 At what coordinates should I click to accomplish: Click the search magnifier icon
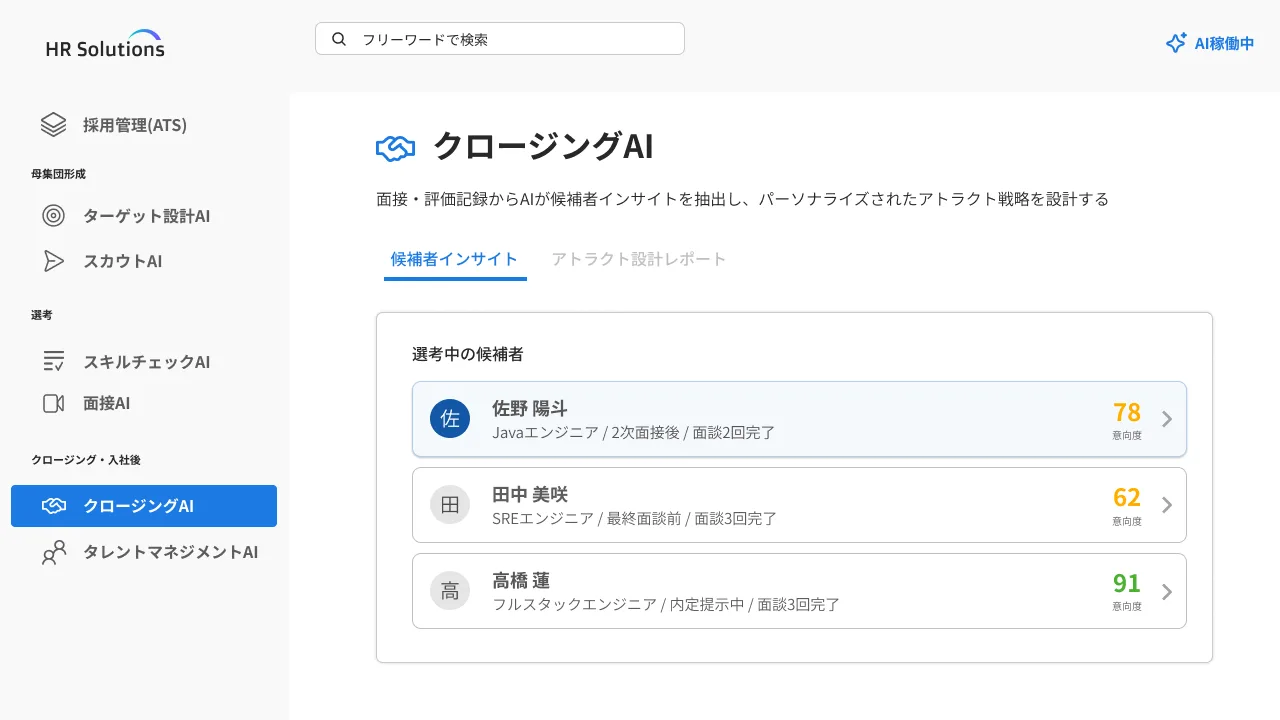tap(339, 39)
